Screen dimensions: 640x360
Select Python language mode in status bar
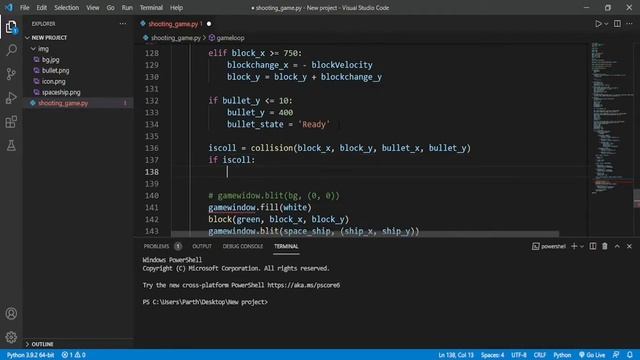pos(562,355)
